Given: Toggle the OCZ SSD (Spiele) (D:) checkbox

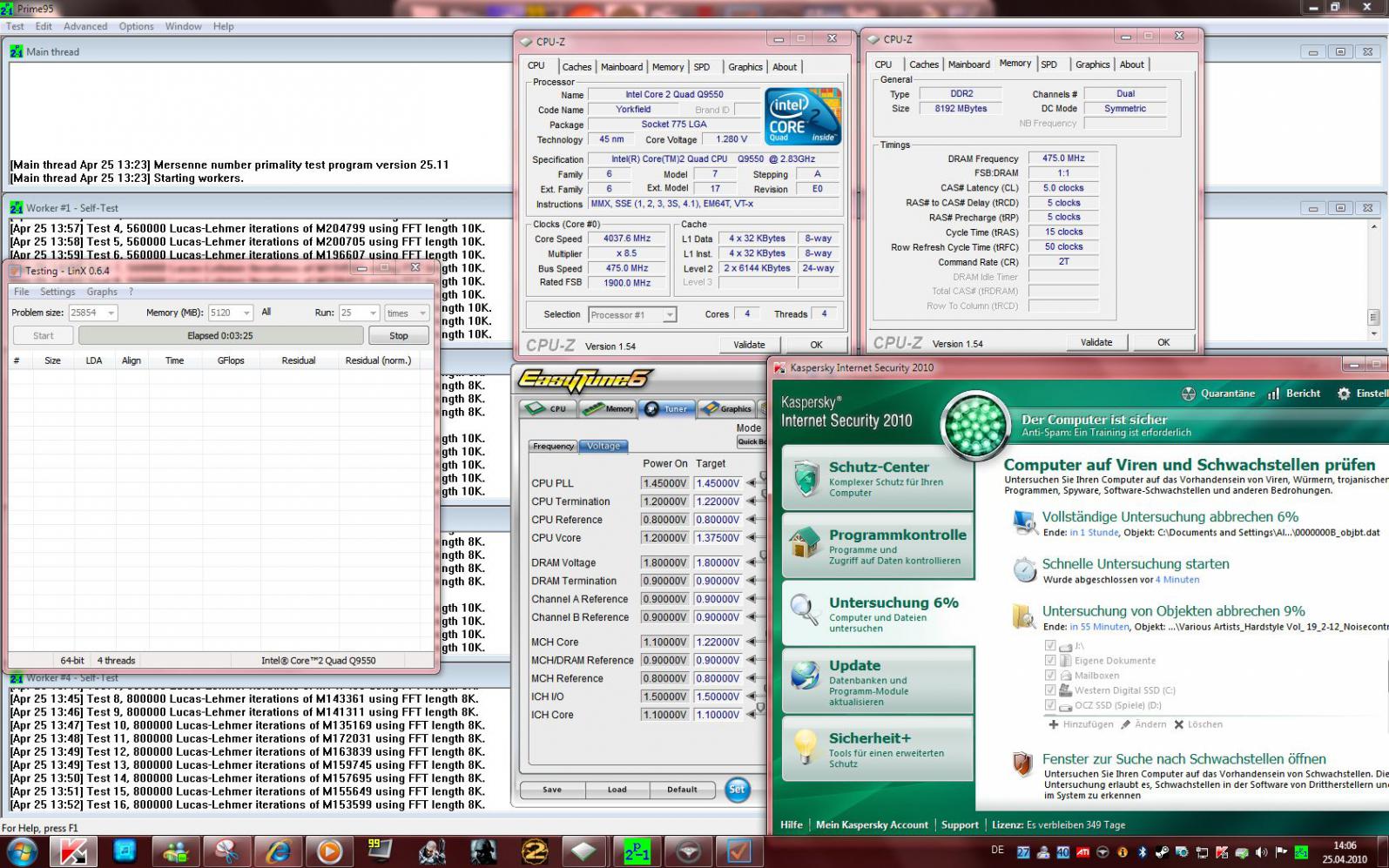Looking at the screenshot, I should pos(1049,705).
